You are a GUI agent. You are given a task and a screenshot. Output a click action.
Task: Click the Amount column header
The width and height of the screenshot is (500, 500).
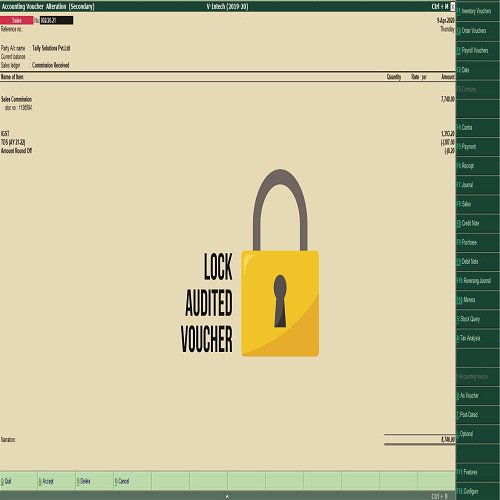[x=448, y=77]
